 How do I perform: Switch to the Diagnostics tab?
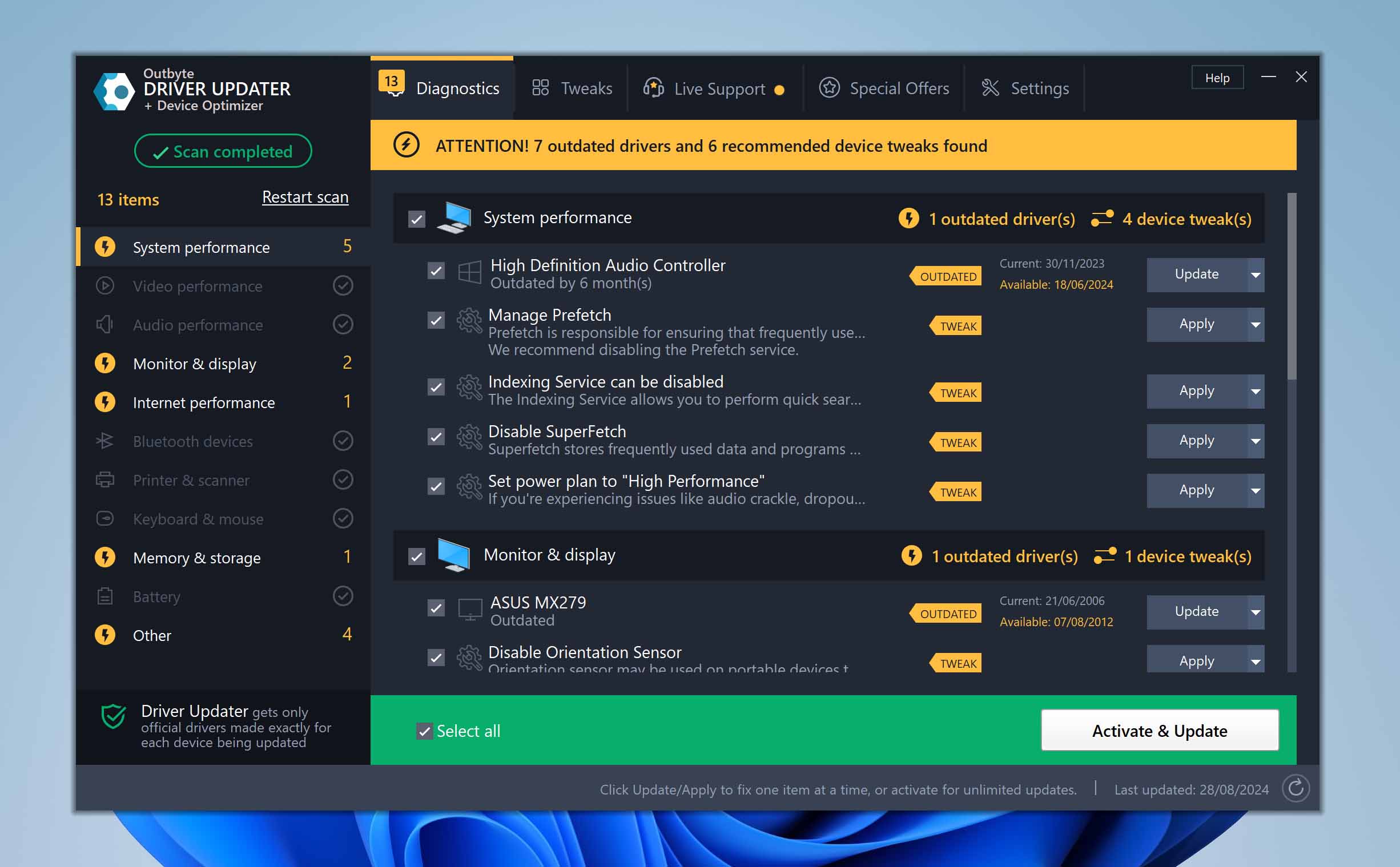pos(441,88)
